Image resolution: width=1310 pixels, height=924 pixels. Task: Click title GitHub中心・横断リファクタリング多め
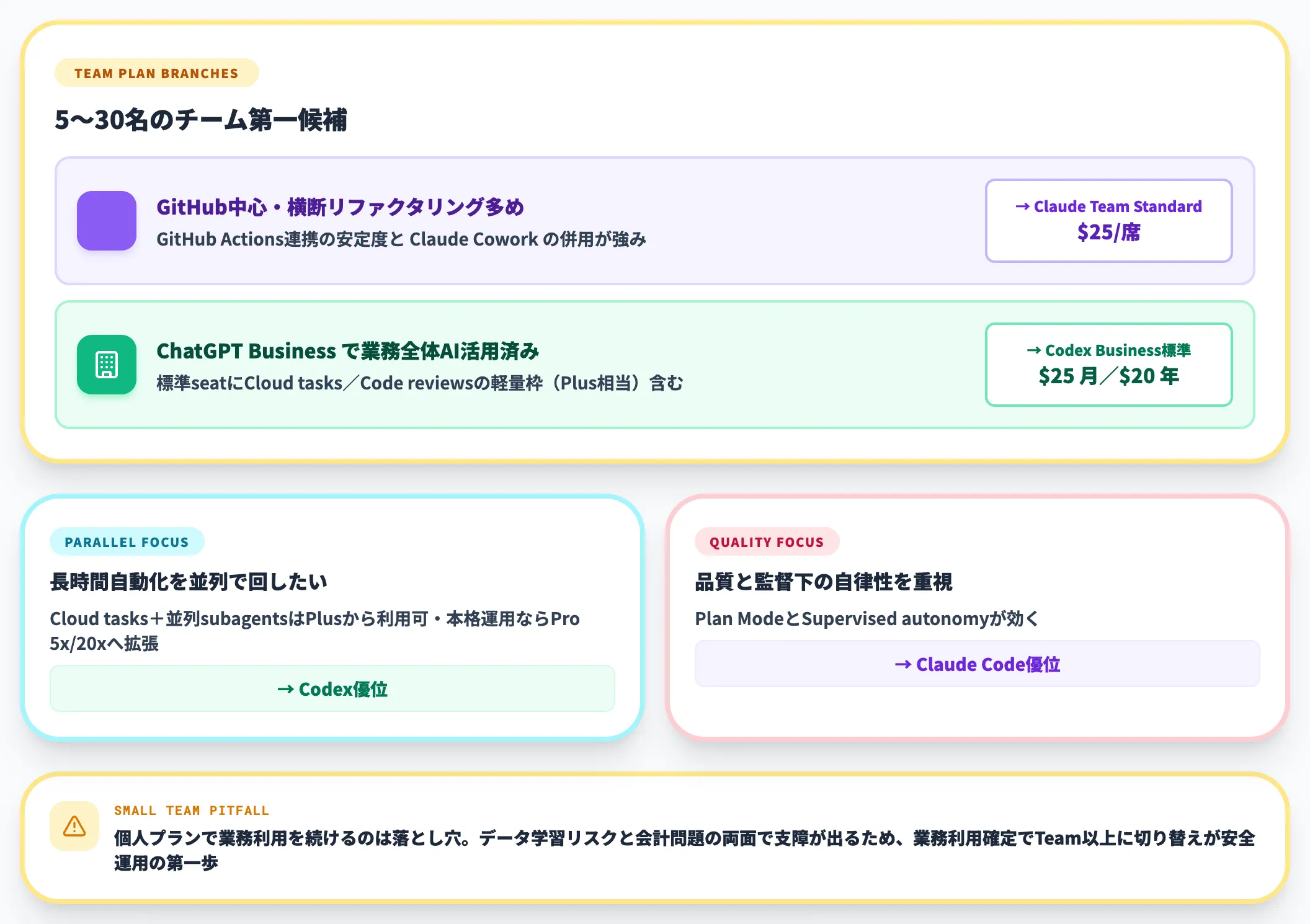pyautogui.click(x=340, y=207)
